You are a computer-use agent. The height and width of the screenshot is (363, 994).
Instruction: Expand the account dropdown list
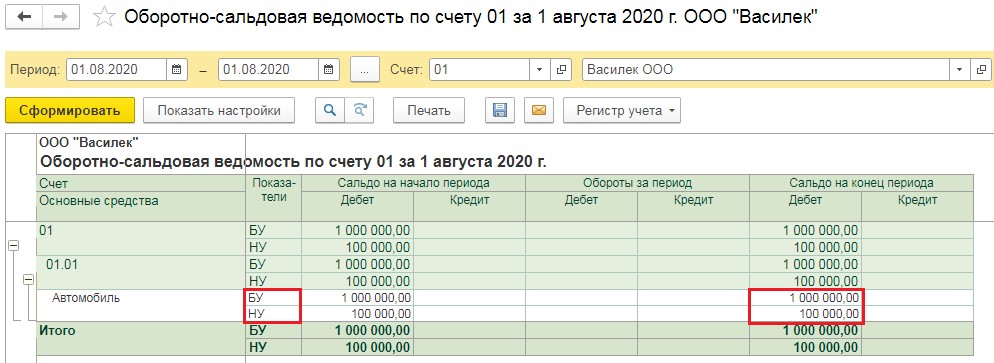539,70
